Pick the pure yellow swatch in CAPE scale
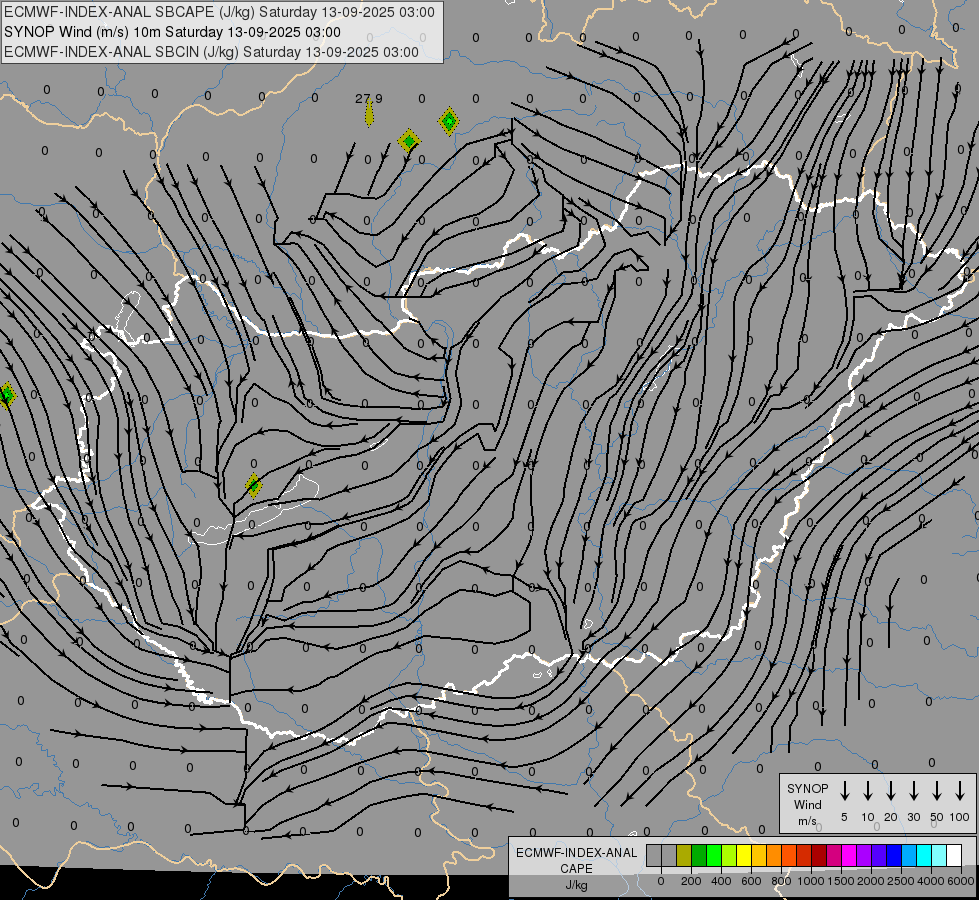979x900 pixels. click(x=744, y=855)
